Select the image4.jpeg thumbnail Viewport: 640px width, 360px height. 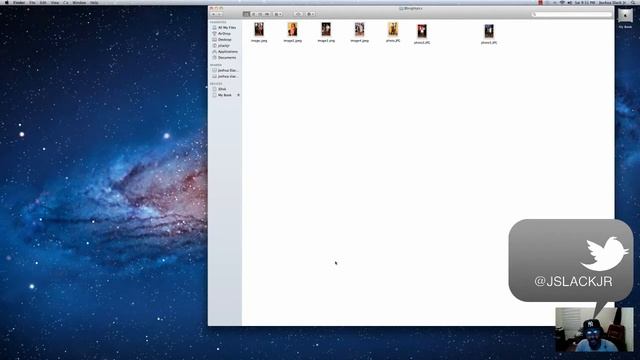click(360, 29)
